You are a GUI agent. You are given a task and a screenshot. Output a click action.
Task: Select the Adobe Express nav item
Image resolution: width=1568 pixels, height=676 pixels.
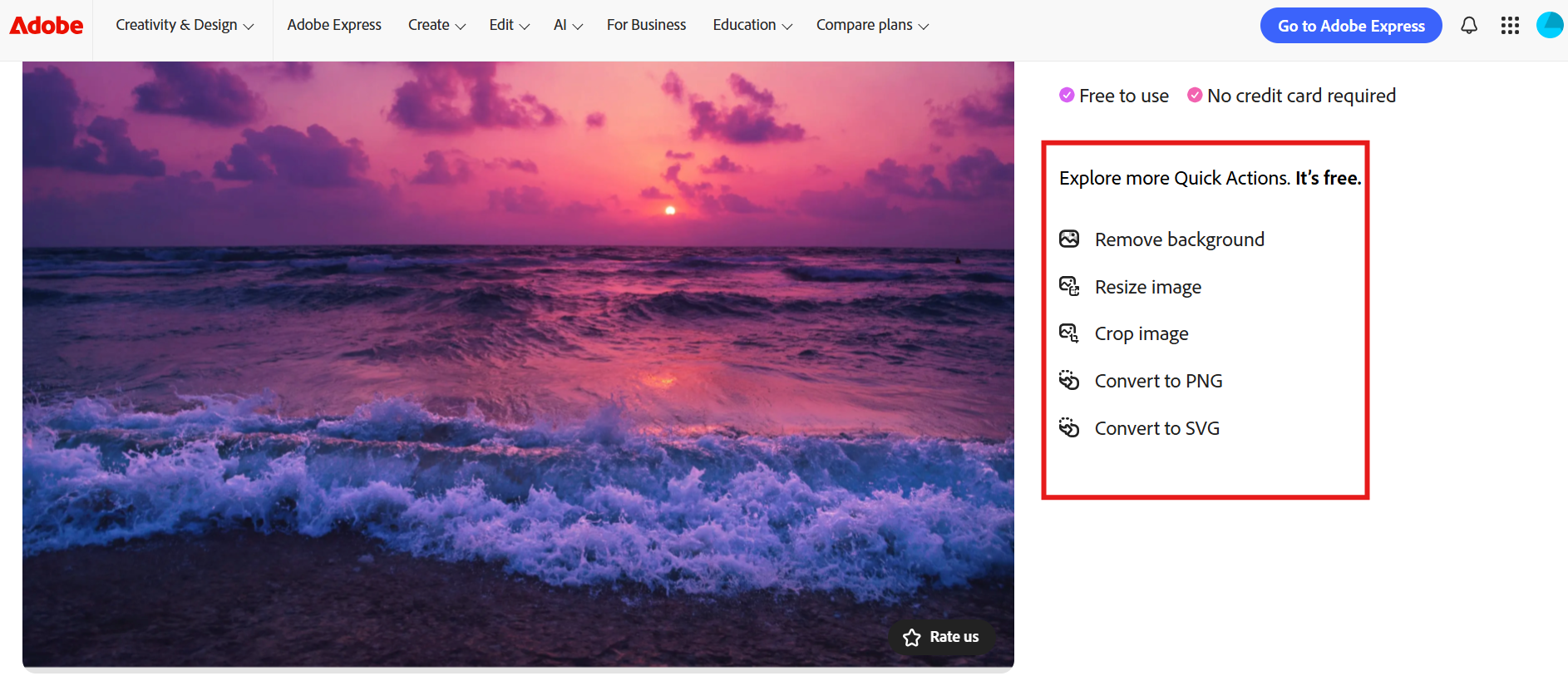point(334,26)
